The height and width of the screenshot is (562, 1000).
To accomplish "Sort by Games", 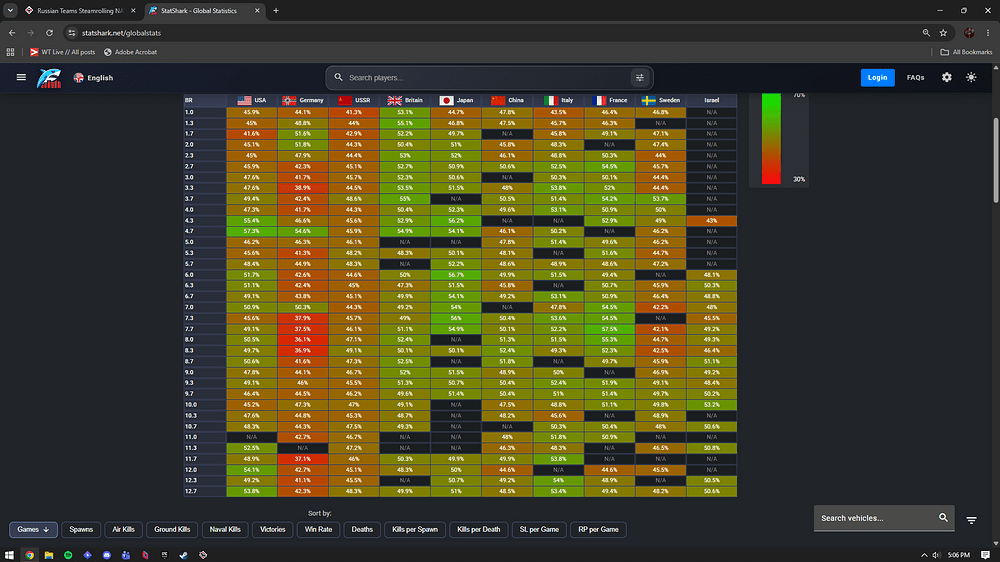I will (x=33, y=529).
